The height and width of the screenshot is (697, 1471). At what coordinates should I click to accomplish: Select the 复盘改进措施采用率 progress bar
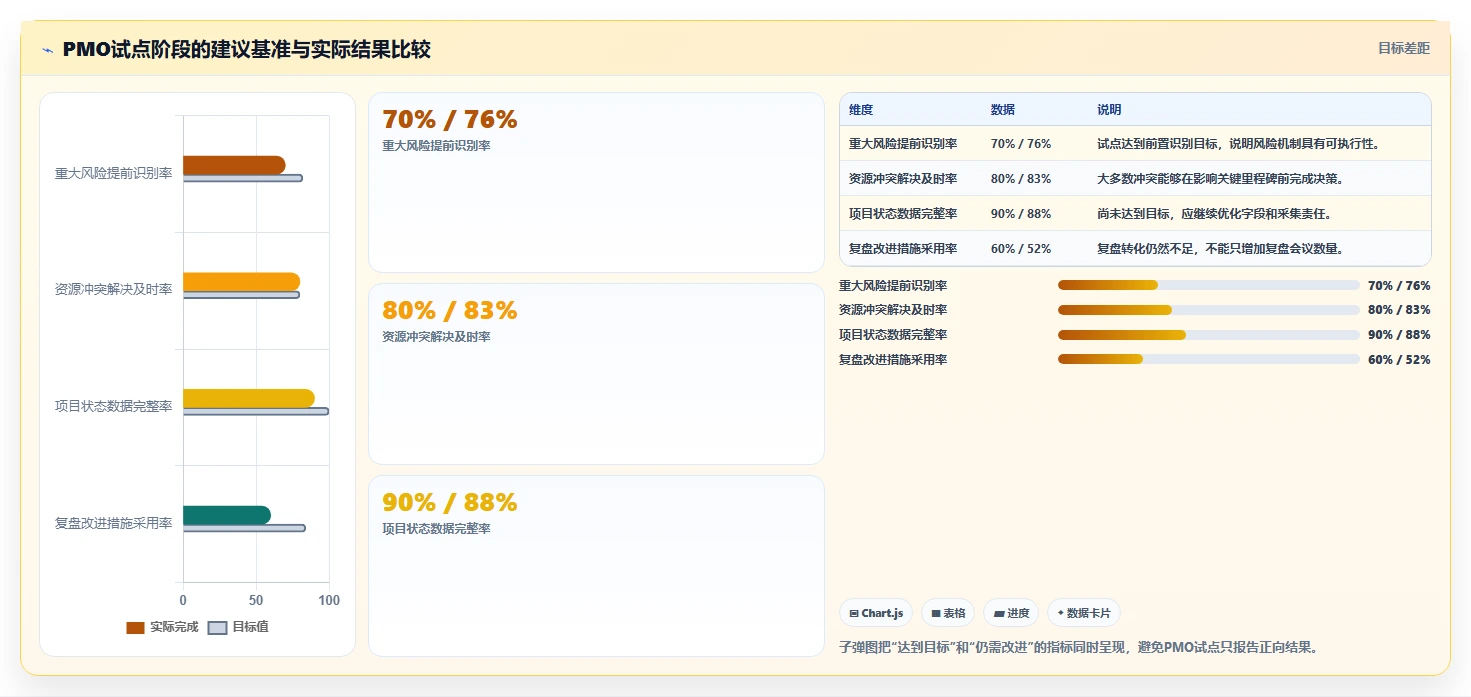(x=1208, y=359)
